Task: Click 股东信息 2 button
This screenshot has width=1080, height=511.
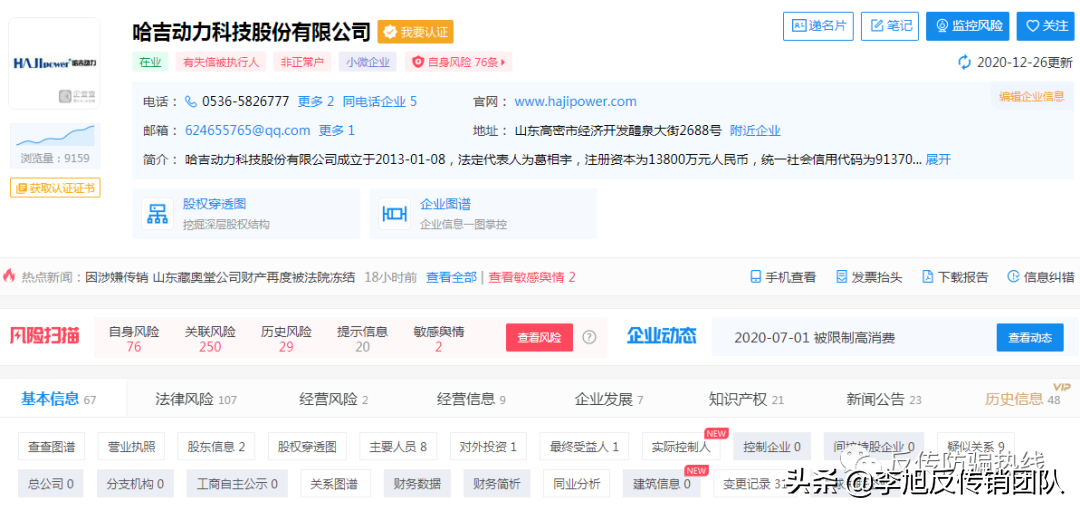Action: click(x=216, y=446)
